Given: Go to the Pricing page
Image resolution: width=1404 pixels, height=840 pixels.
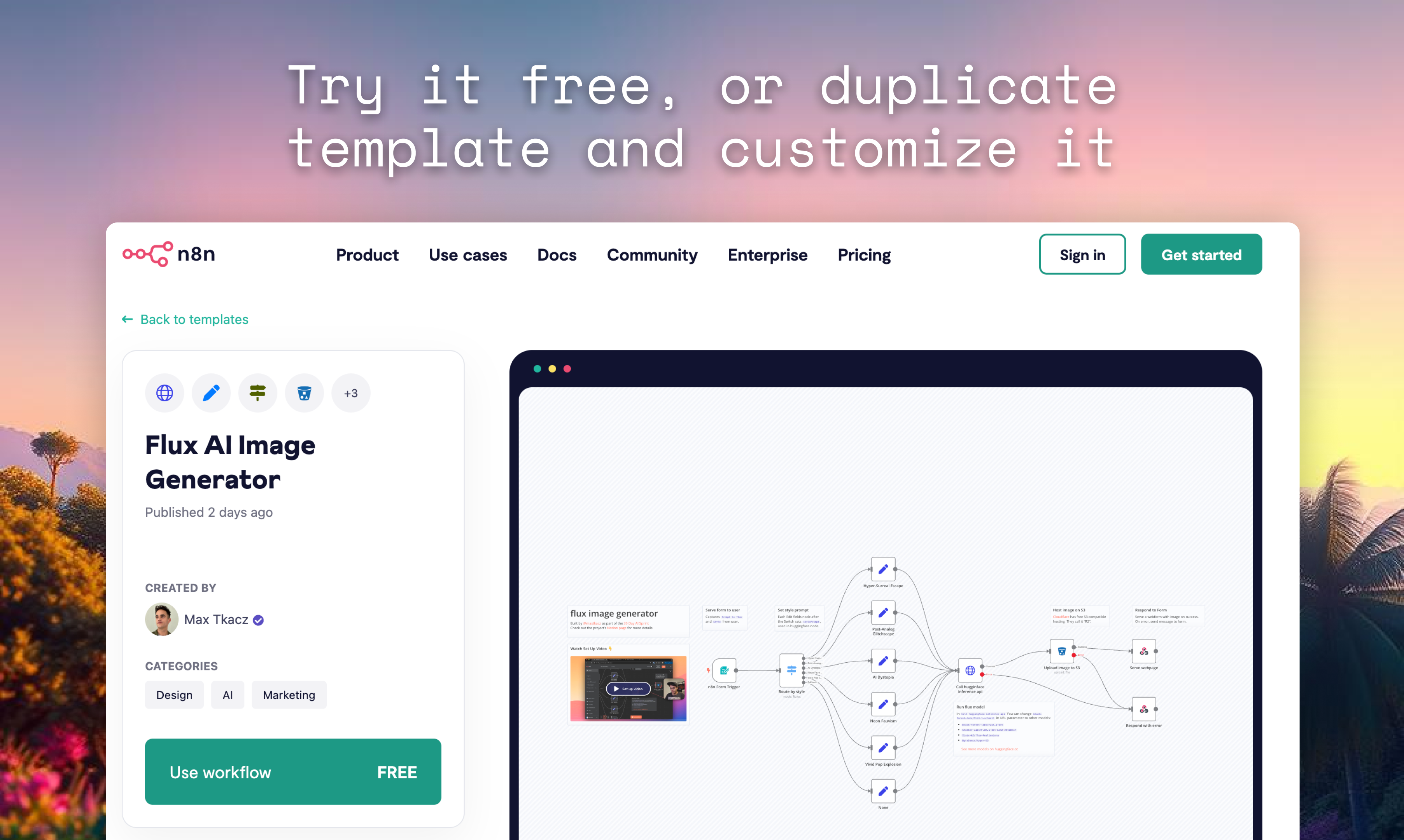Looking at the screenshot, I should [864, 255].
